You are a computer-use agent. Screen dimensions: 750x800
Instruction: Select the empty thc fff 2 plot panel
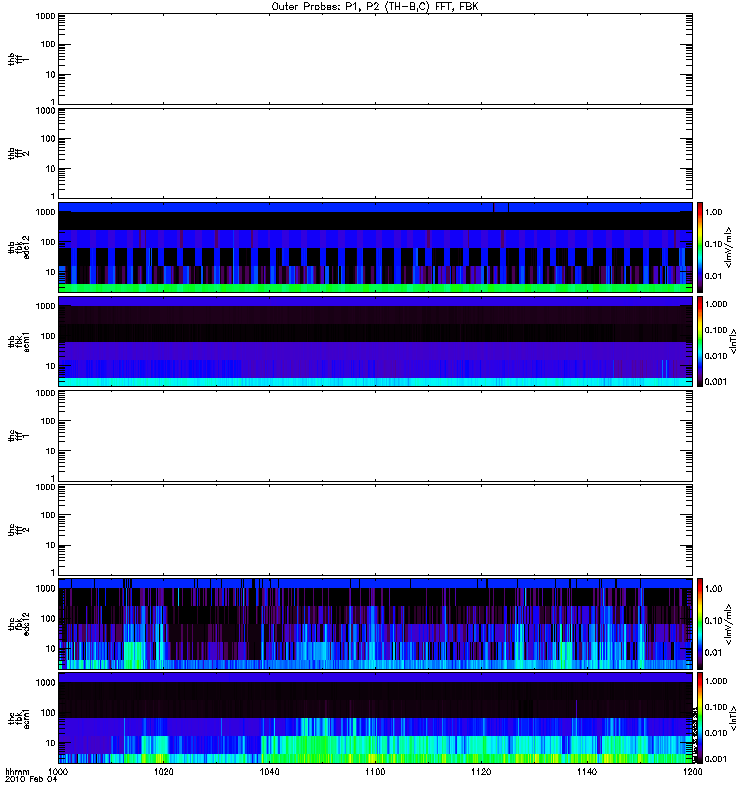click(x=375, y=530)
